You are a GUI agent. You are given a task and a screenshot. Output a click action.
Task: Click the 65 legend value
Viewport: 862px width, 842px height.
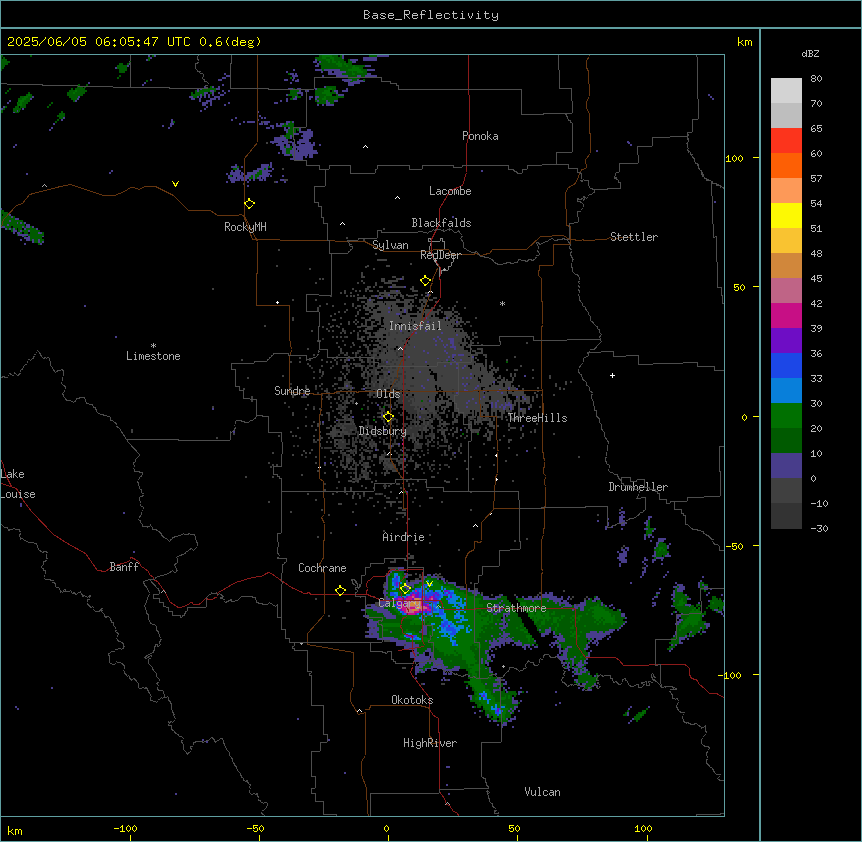pos(816,129)
